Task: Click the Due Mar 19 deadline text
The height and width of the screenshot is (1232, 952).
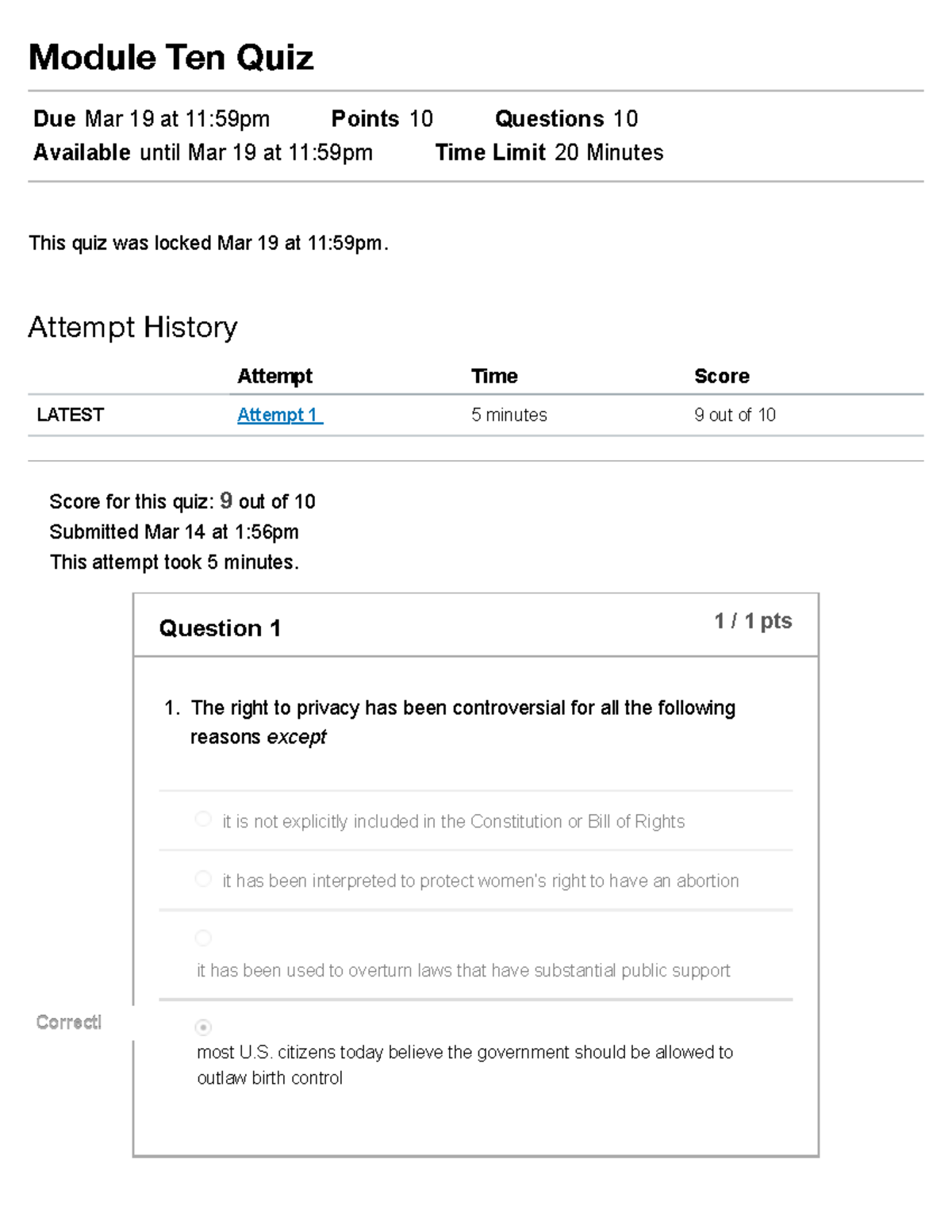Action: pos(151,119)
